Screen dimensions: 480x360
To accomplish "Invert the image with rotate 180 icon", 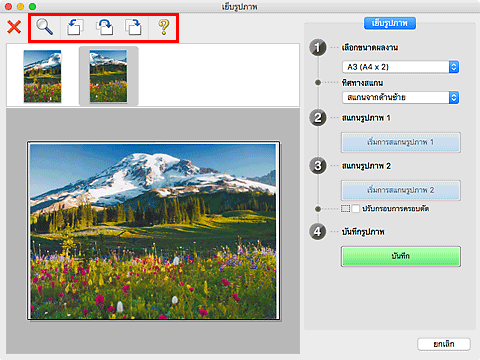I will coord(104,27).
